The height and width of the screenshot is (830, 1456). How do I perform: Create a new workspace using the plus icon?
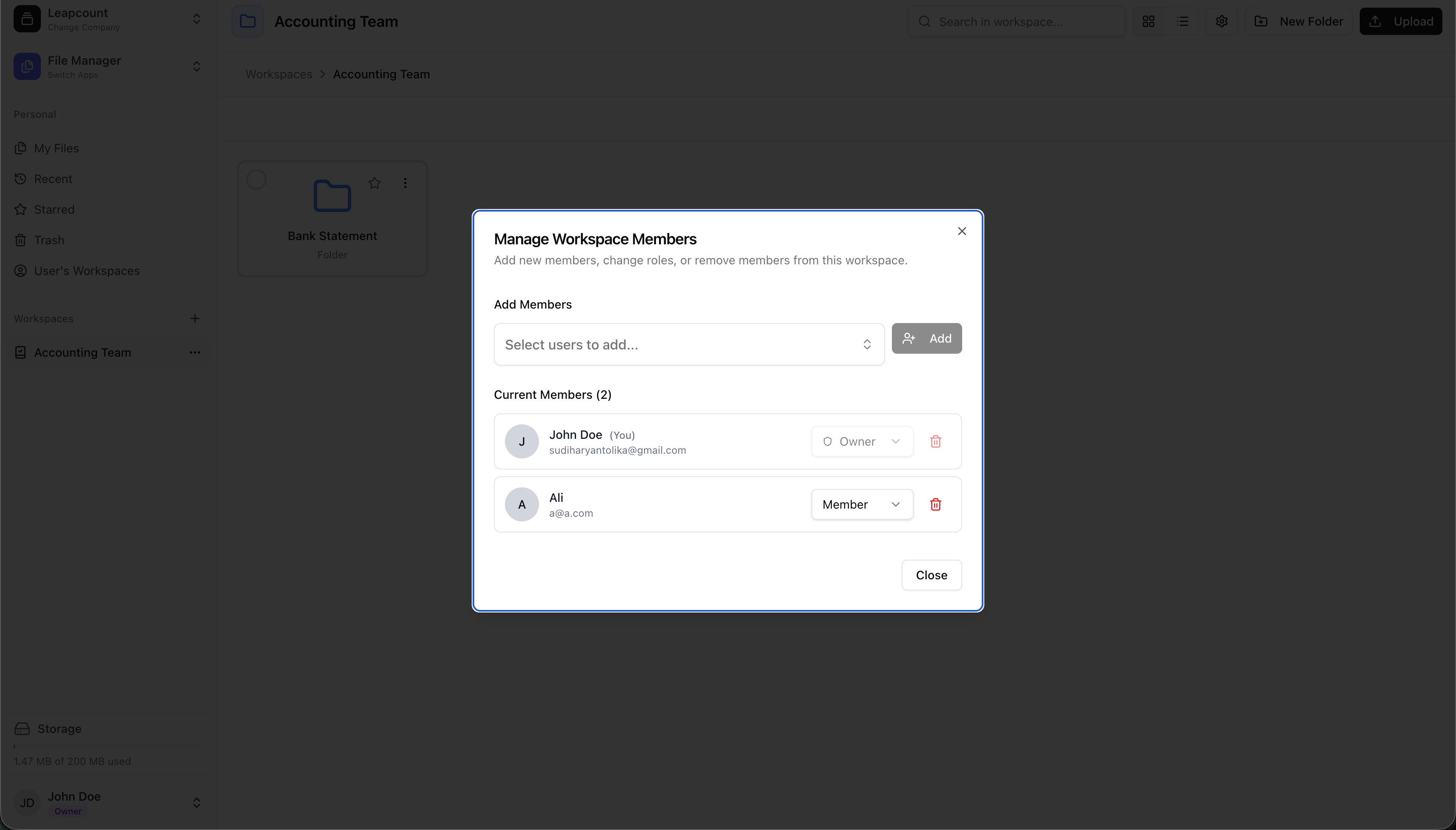pos(195,318)
